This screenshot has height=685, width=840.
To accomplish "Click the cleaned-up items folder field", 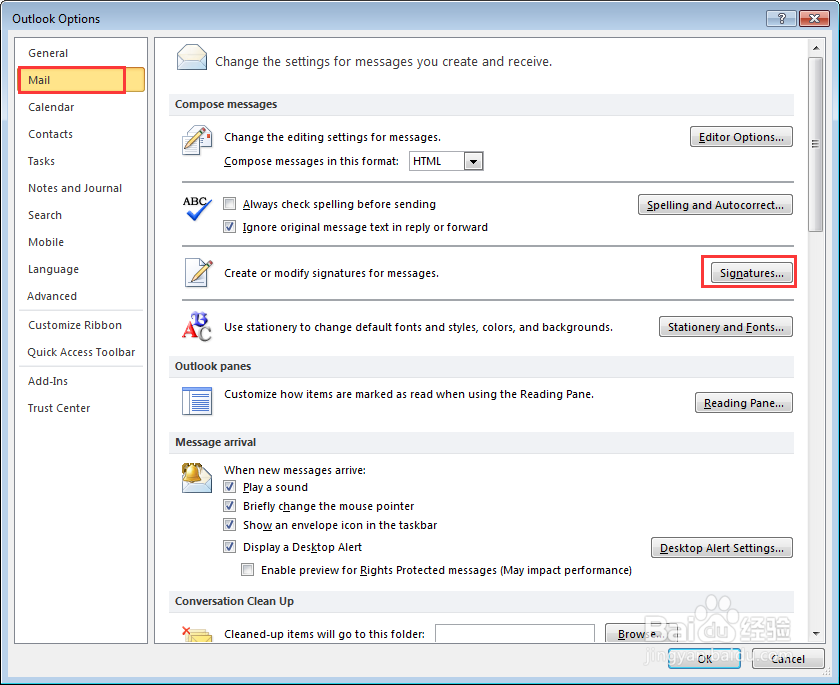I will (x=515, y=634).
